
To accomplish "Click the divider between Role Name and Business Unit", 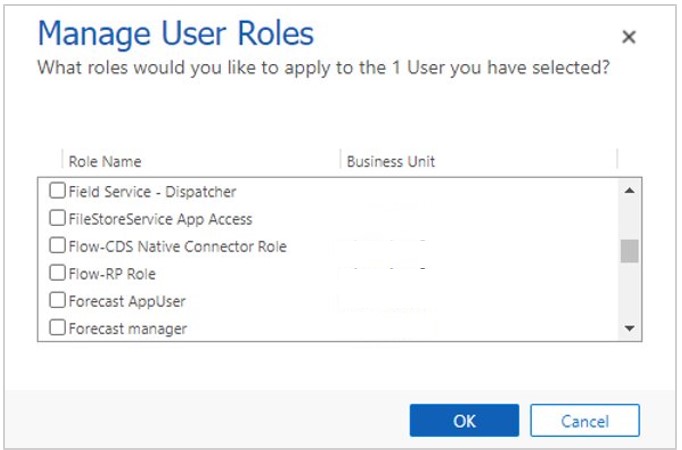I will 340,161.
